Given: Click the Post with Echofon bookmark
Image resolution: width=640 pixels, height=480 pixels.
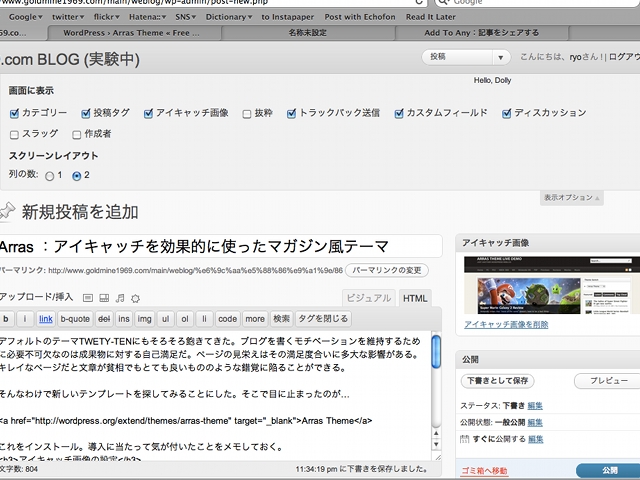Looking at the screenshot, I should click(360, 17).
